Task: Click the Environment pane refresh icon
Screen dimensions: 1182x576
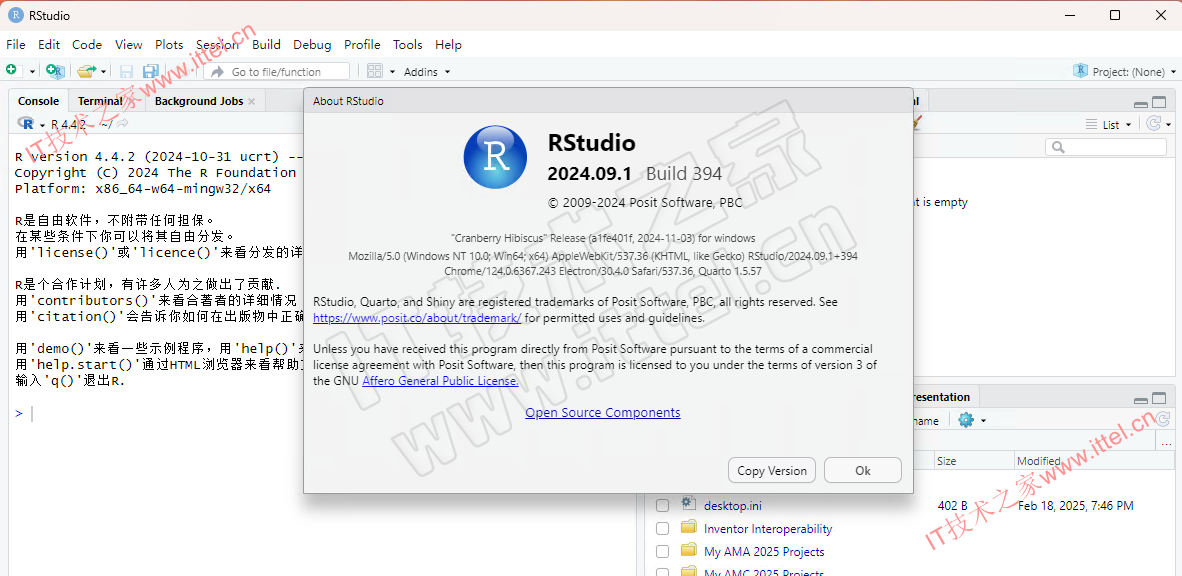Action: pos(1153,124)
